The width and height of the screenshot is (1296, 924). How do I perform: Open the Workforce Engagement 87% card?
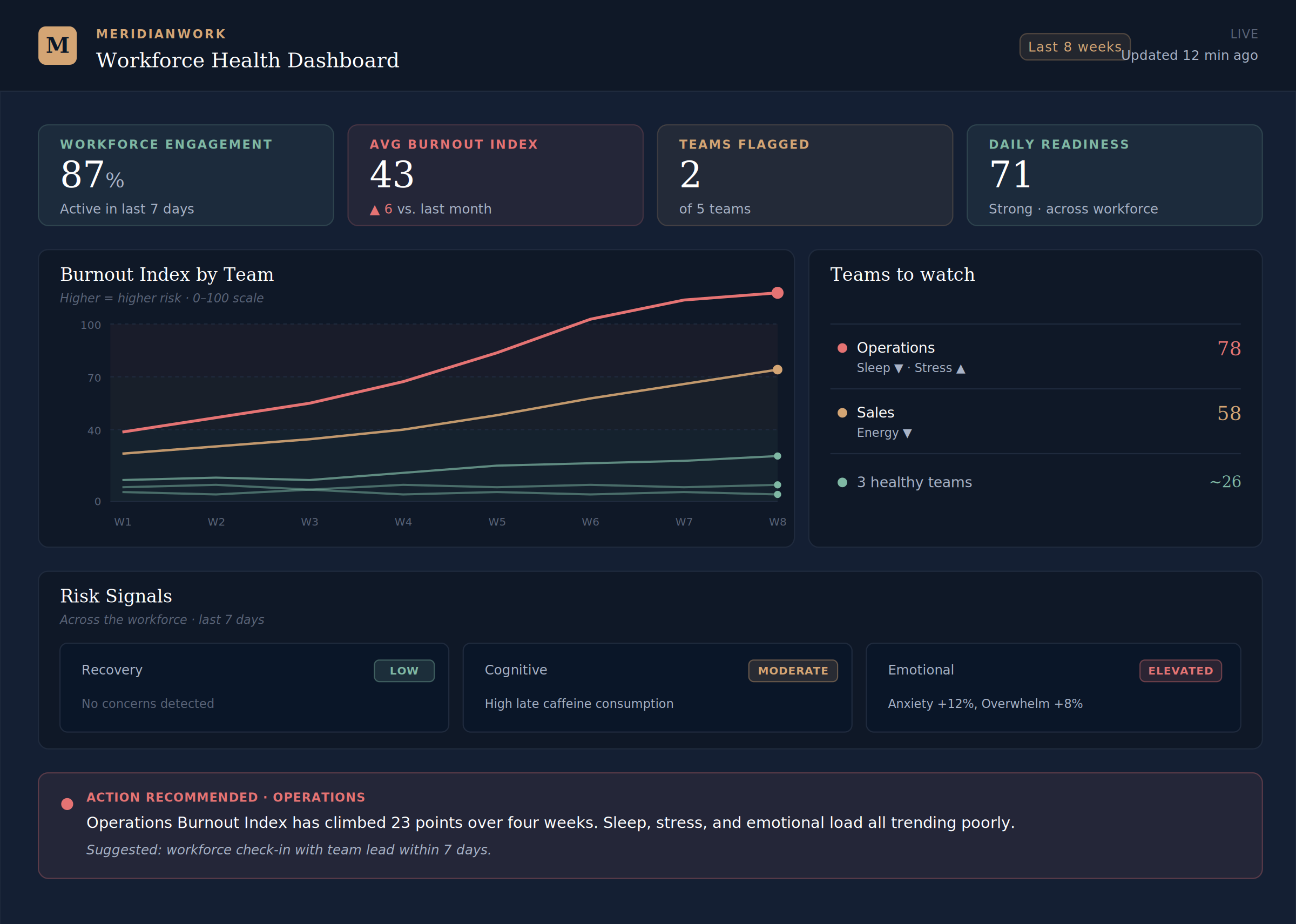coord(186,175)
